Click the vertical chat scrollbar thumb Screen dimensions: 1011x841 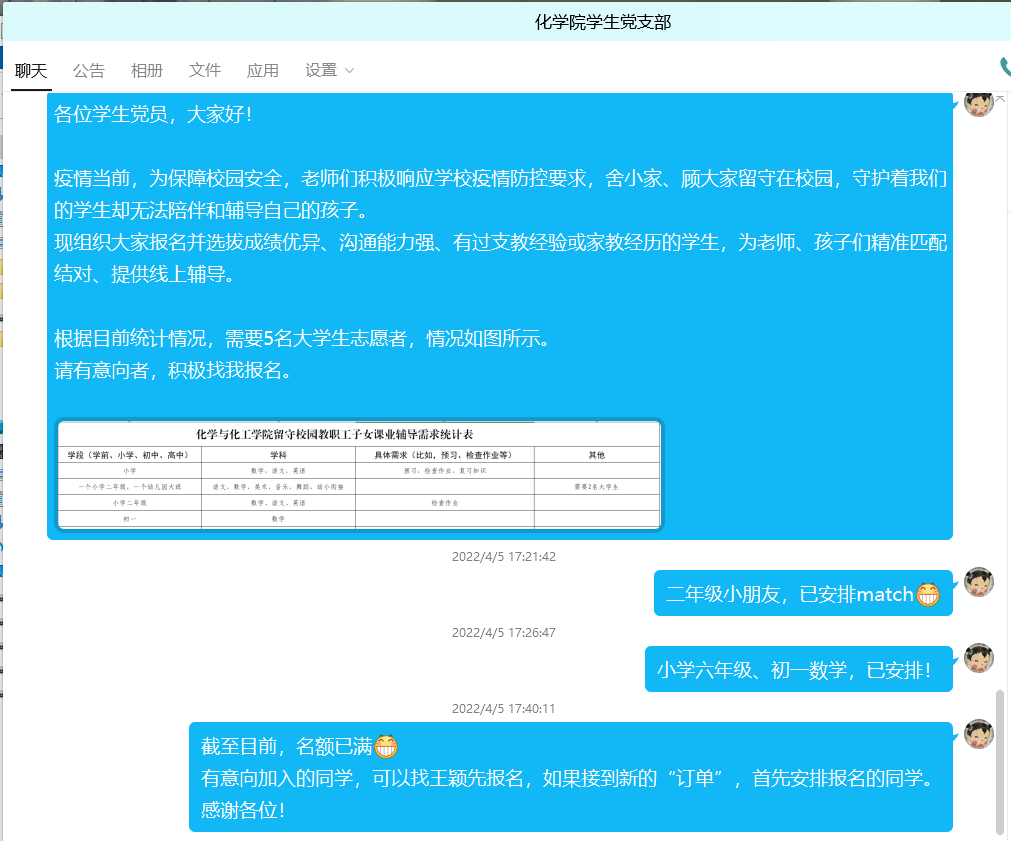[999, 760]
